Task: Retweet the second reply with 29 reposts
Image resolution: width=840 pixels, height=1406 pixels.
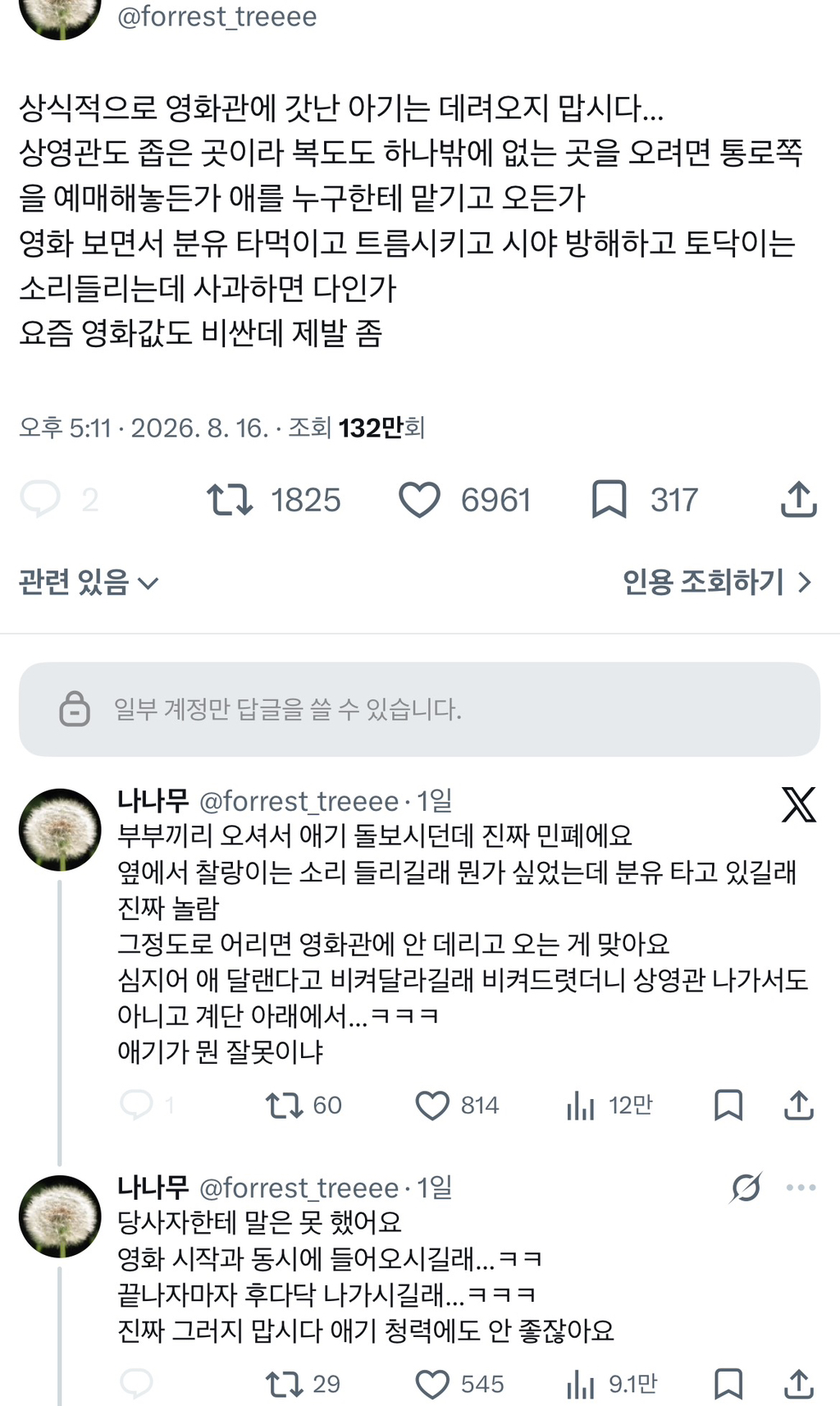Action: [285, 1385]
